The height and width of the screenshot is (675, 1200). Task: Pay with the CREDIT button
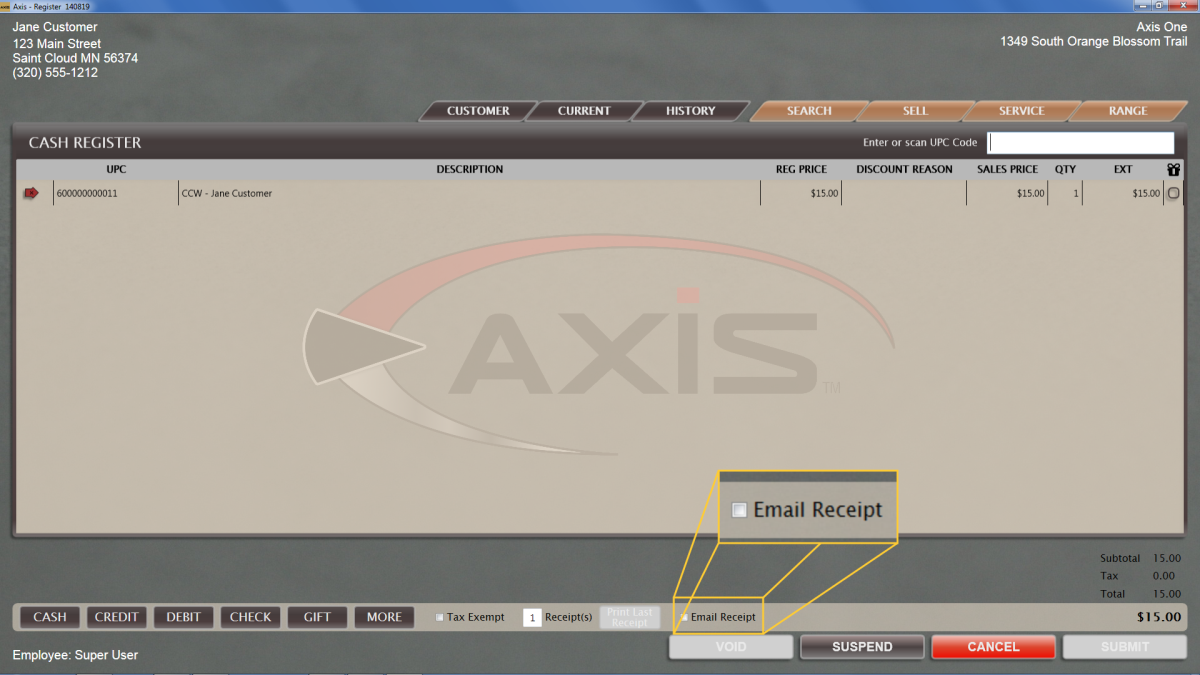tap(117, 617)
